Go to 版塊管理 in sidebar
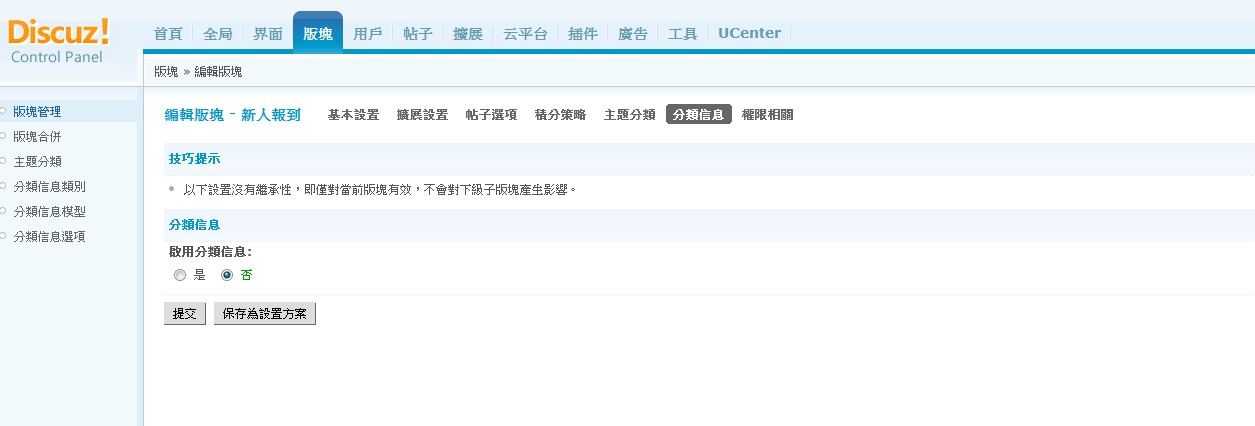 (37, 111)
